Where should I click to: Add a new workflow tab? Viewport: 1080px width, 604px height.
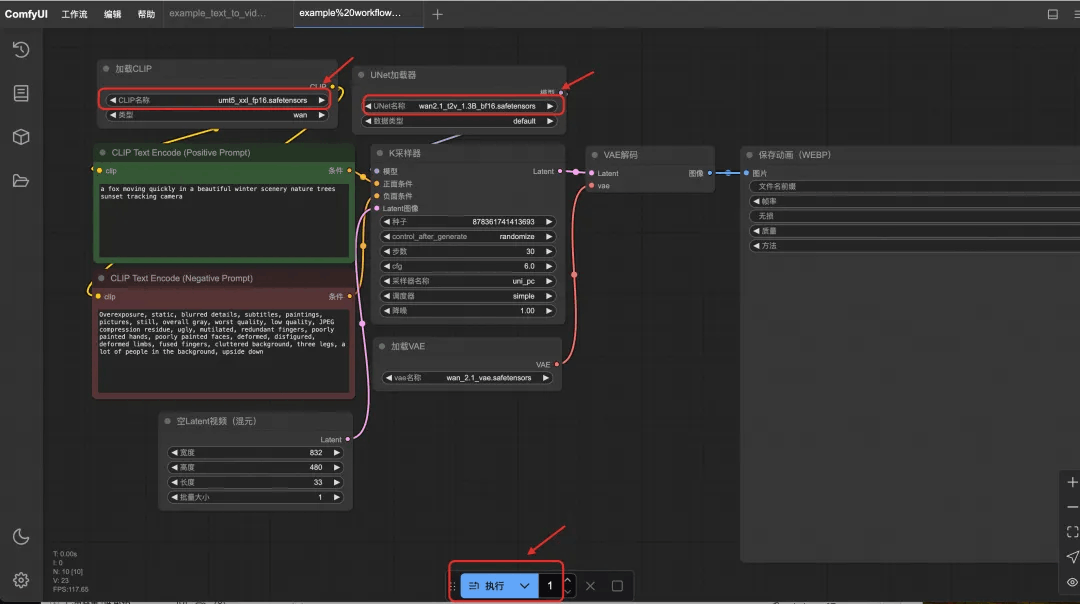[x=437, y=14]
